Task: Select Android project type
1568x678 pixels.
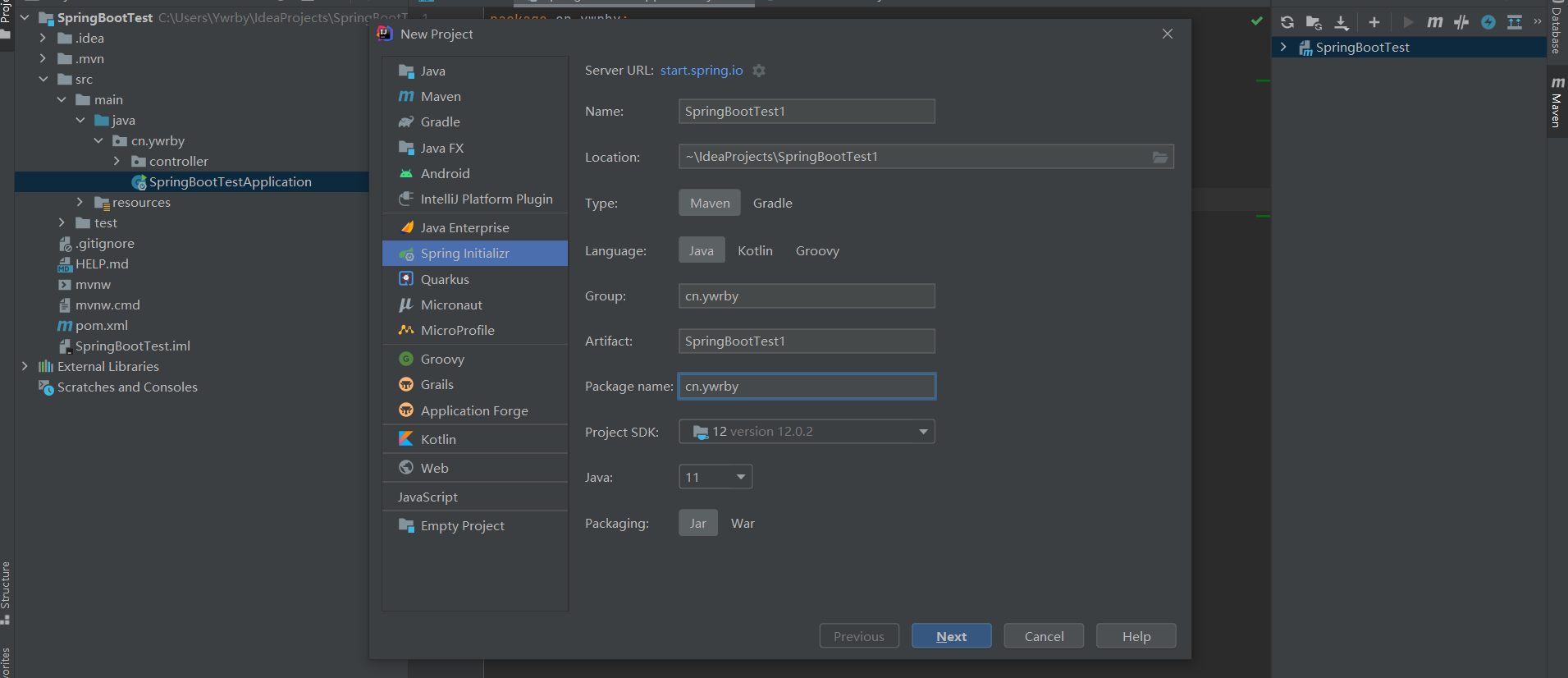Action: tap(475, 174)
